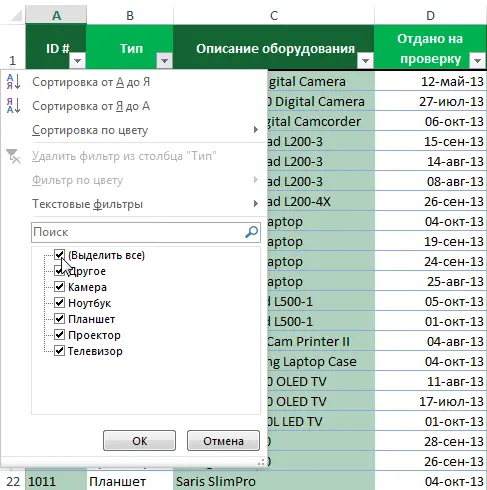The height and width of the screenshot is (490, 487).
Task: Click the Digital Camcorder description cell
Action: (321, 121)
